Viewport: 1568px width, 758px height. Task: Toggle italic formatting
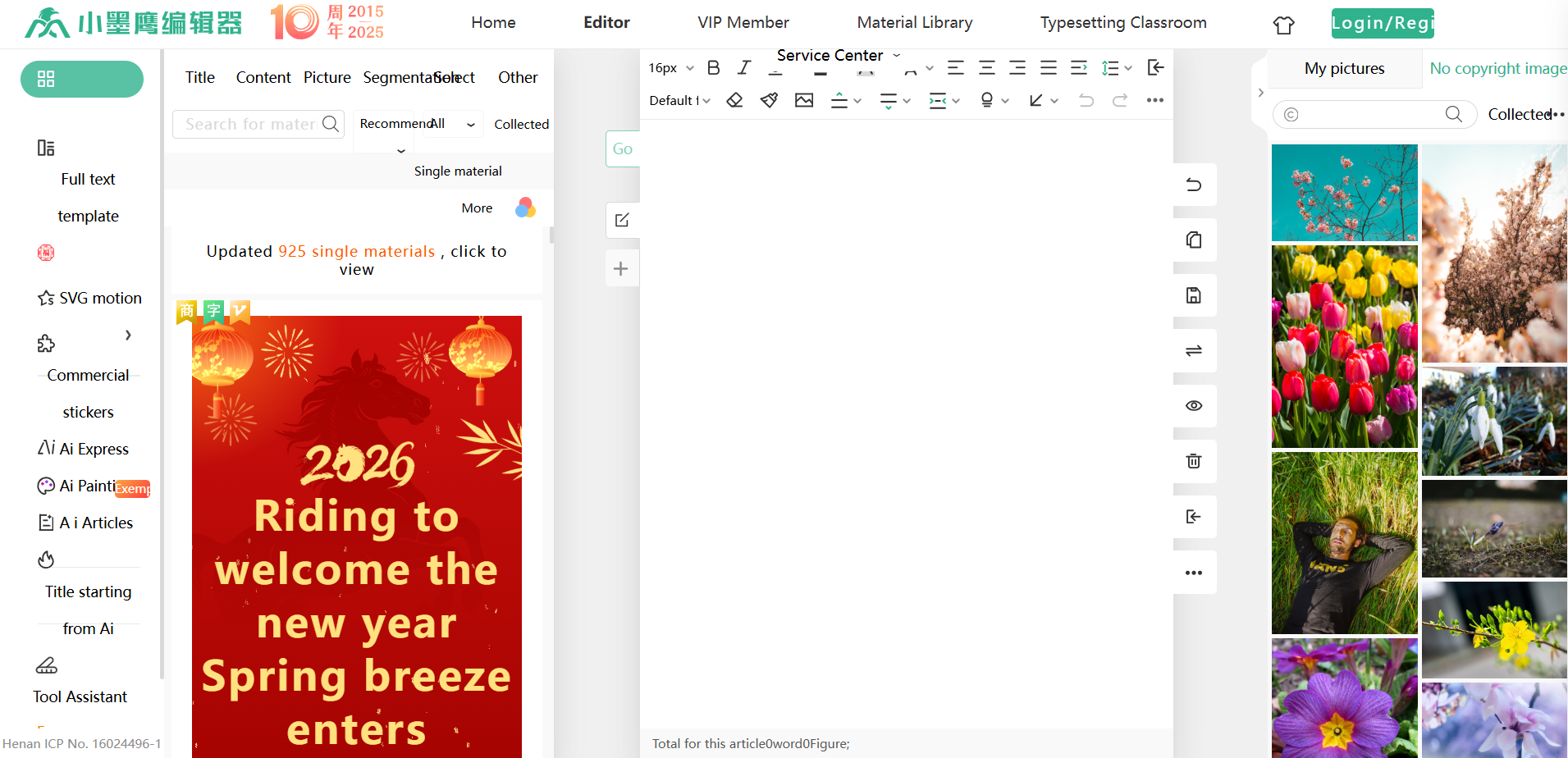pyautogui.click(x=744, y=68)
